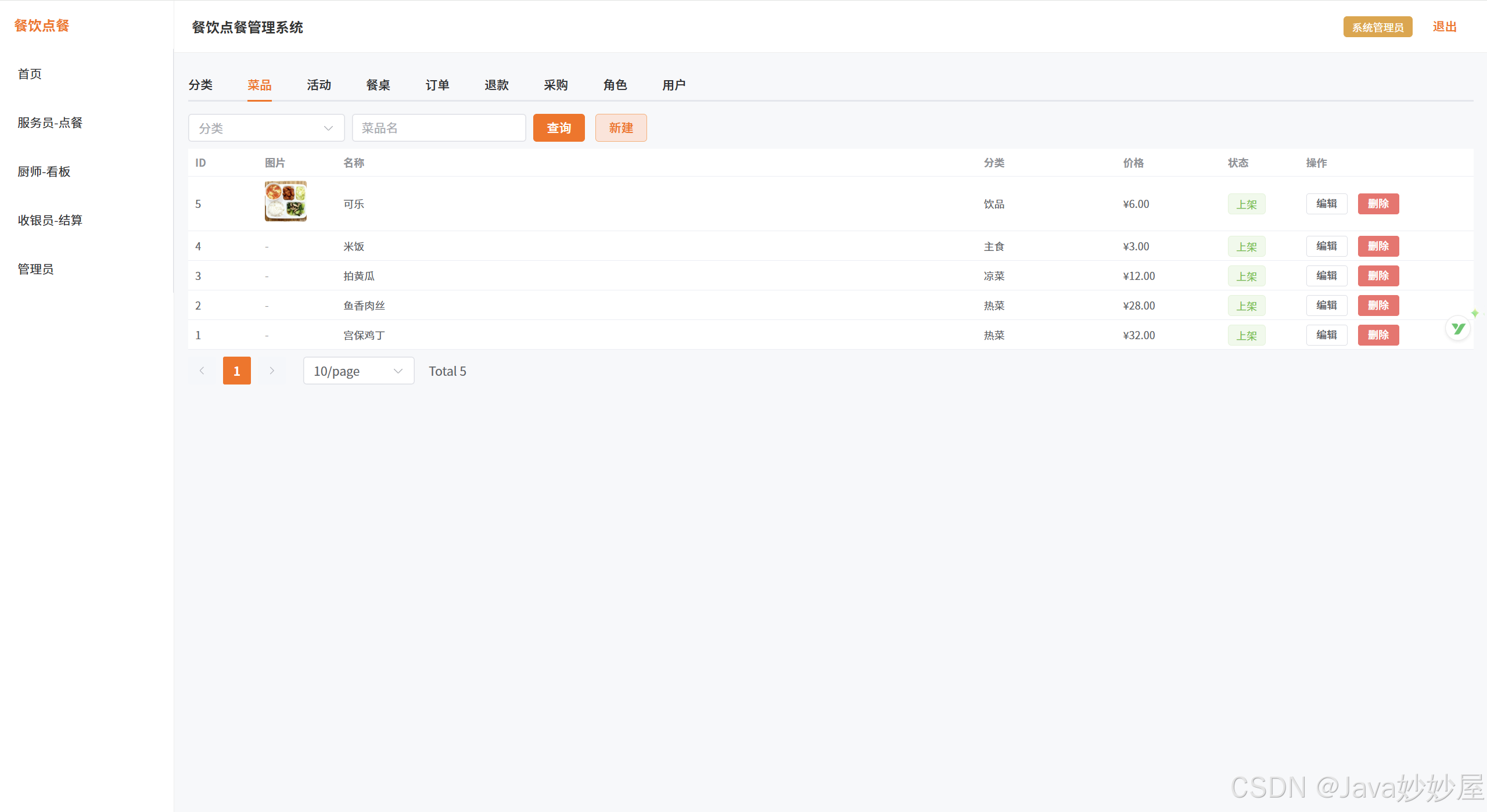Go to next page arrow
Image resolution: width=1487 pixels, height=812 pixels.
271,371
